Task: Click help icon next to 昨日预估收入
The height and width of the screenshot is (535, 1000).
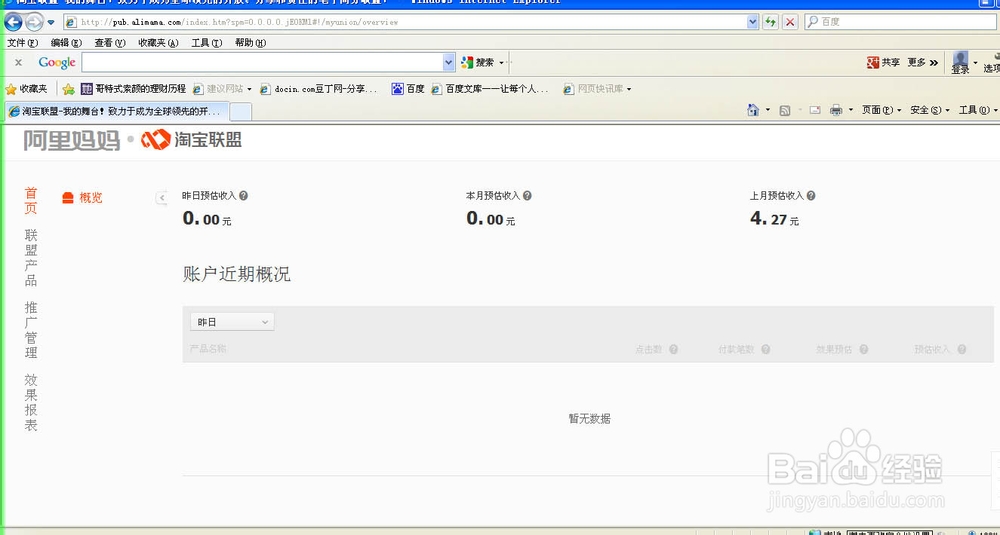Action: [x=243, y=196]
